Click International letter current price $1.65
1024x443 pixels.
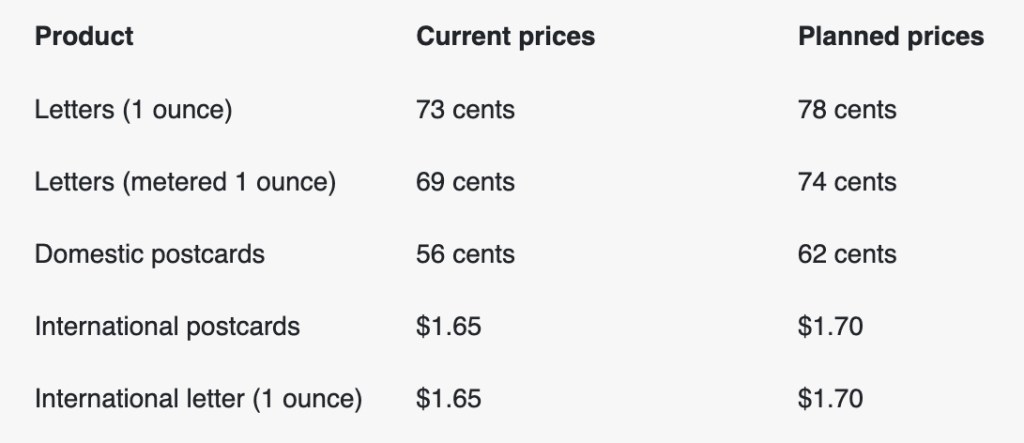click(448, 398)
